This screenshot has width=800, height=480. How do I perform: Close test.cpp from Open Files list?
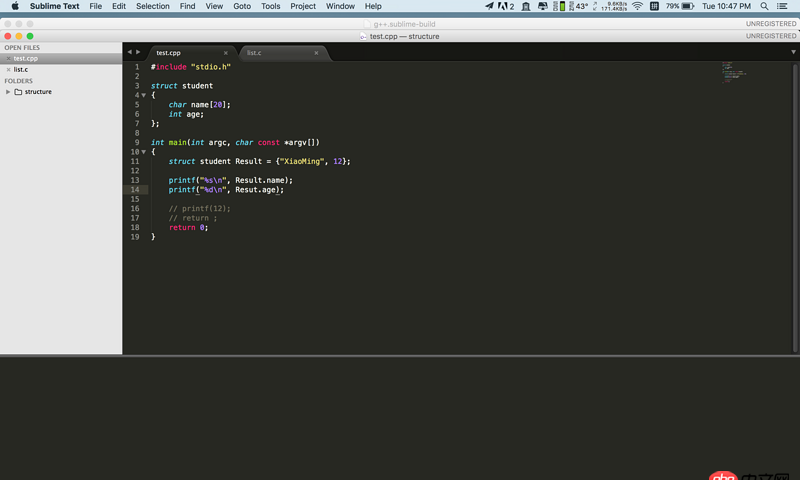tap(8, 59)
